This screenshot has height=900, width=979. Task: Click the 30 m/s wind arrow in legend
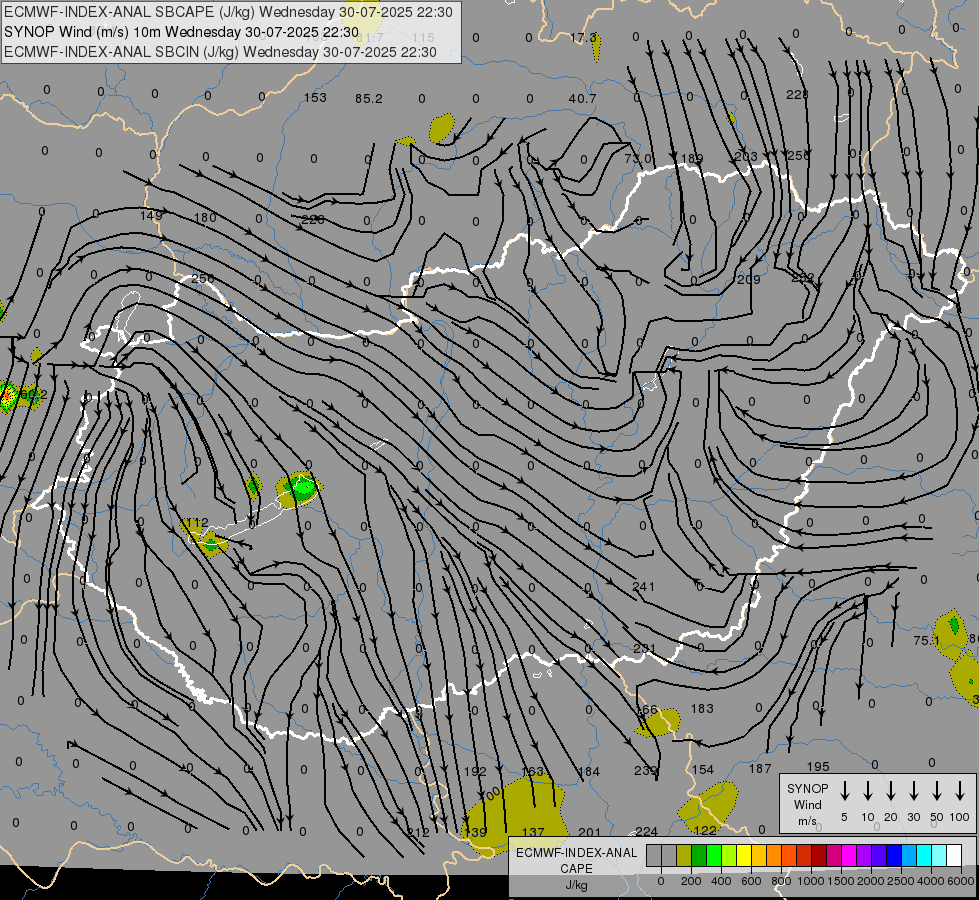(914, 791)
